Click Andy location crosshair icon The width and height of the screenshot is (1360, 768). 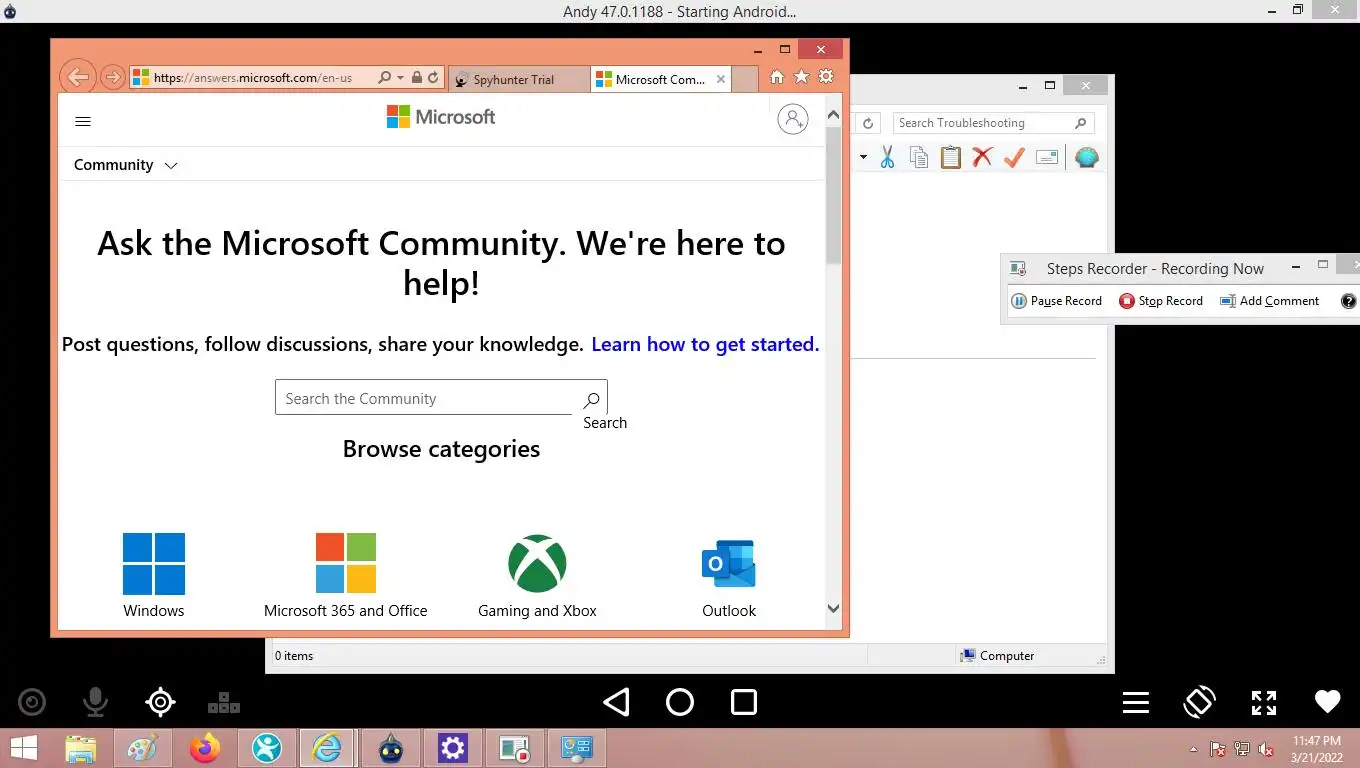click(160, 702)
